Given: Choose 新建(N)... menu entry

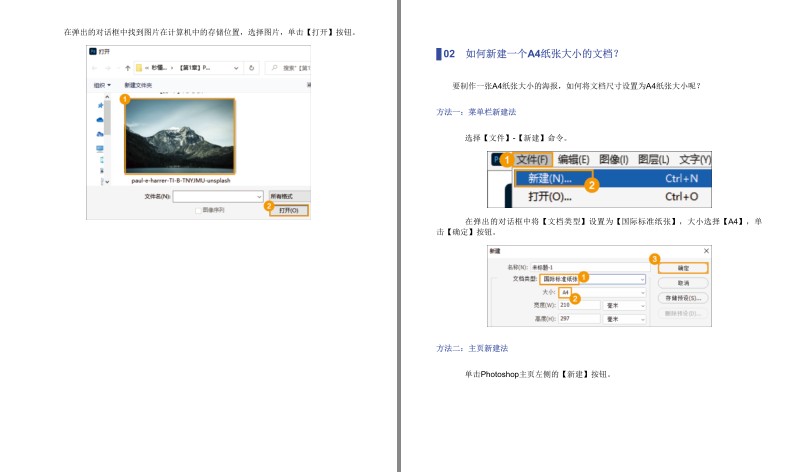Looking at the screenshot, I should [x=549, y=178].
